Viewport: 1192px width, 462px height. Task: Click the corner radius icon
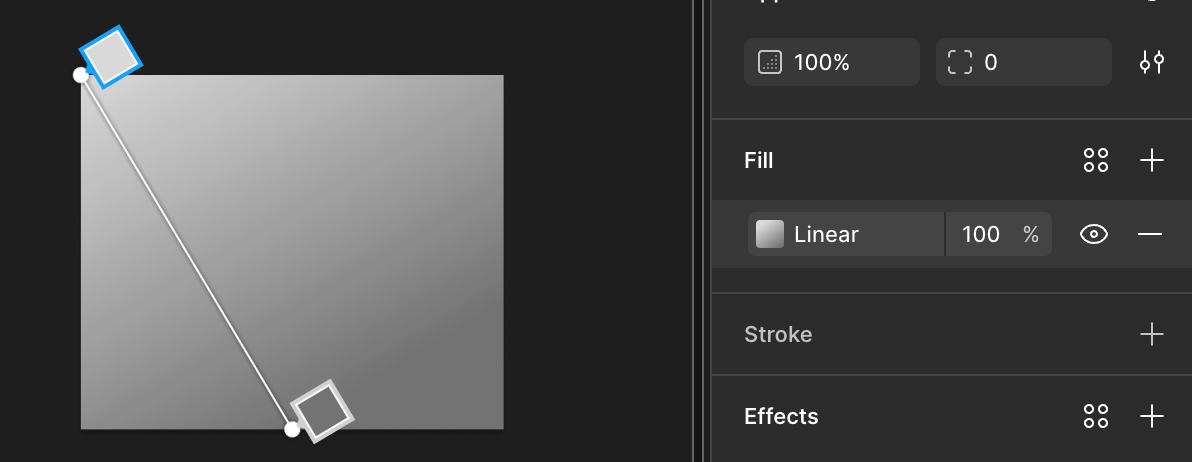959,62
